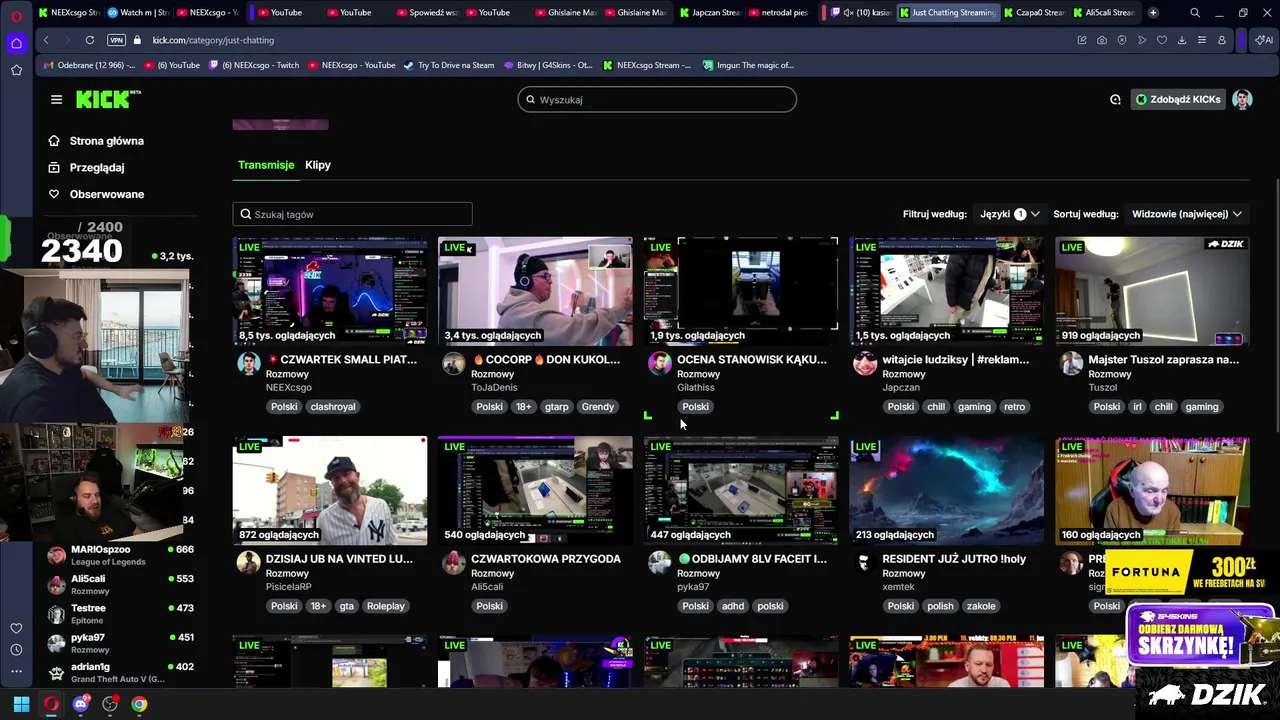Image resolution: width=1280 pixels, height=720 pixels.
Task: Reload the page
Action: [90, 40]
